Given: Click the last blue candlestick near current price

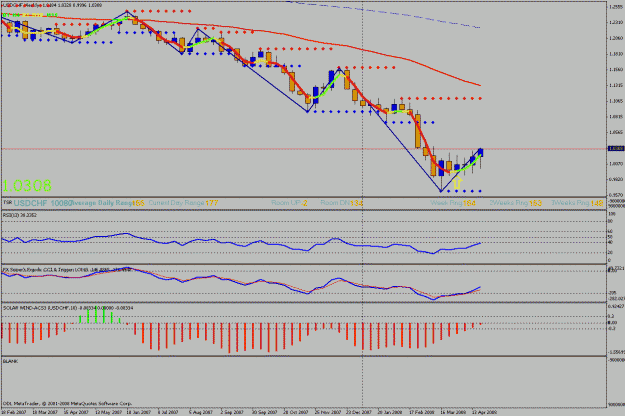Looking at the screenshot, I should [x=480, y=152].
